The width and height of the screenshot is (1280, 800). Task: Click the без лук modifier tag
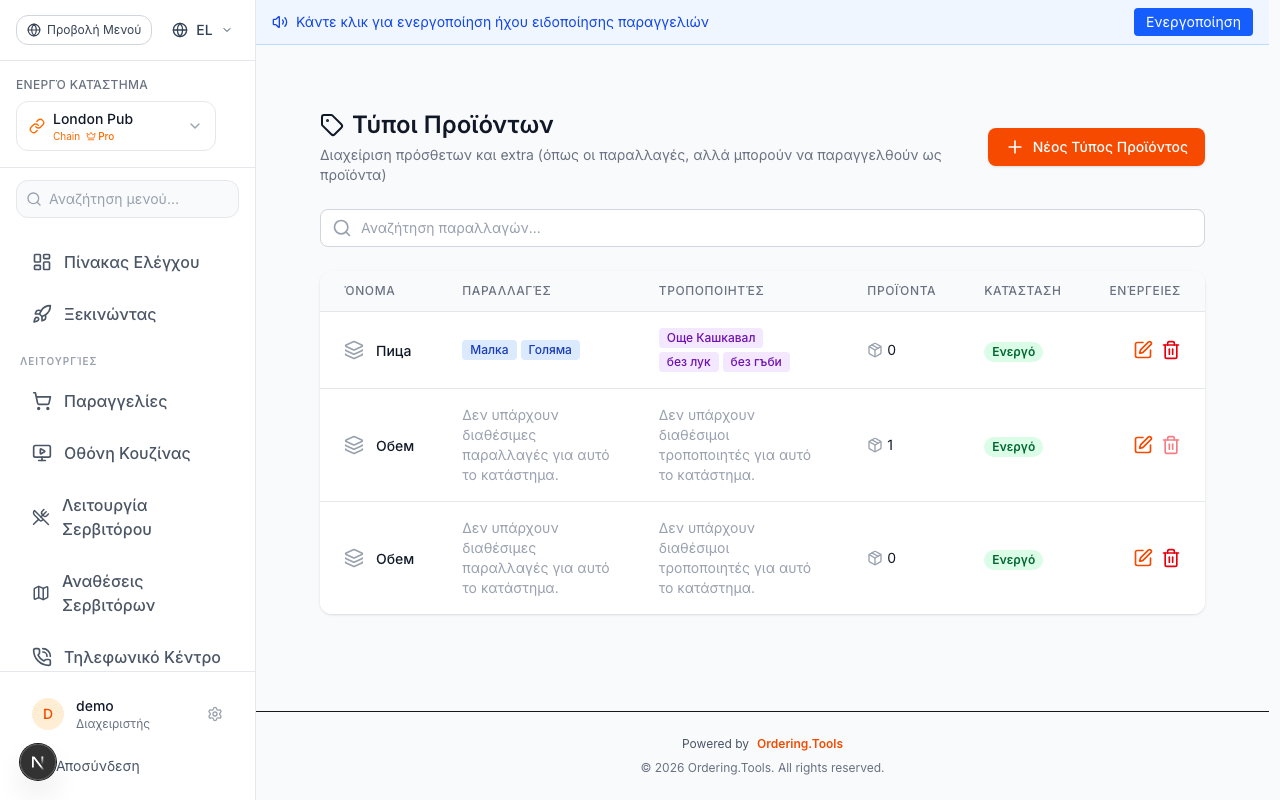coord(689,362)
